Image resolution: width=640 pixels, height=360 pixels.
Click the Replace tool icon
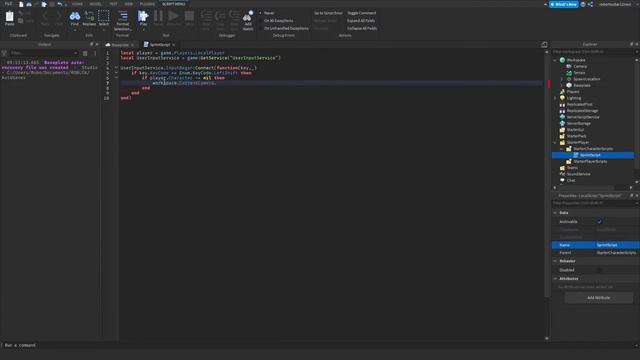coord(89,16)
